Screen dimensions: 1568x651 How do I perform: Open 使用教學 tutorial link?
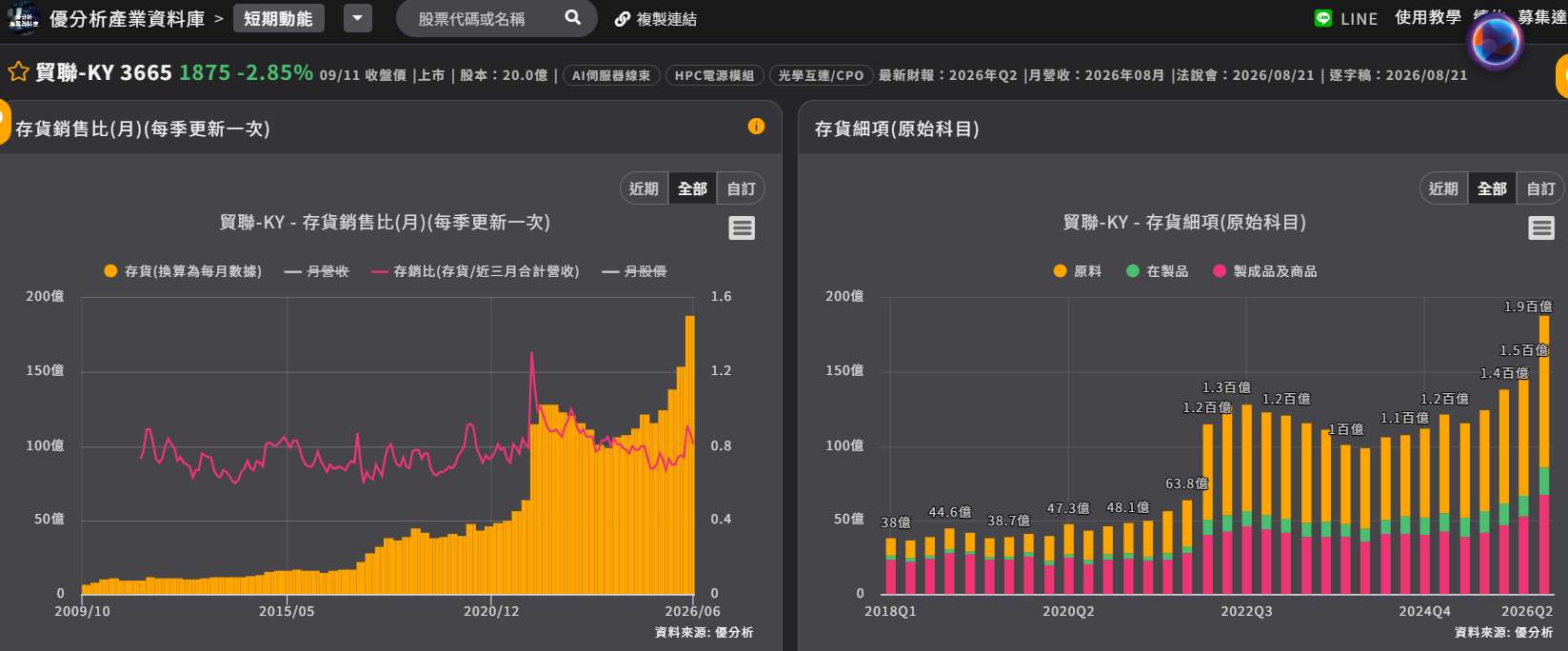(1428, 18)
